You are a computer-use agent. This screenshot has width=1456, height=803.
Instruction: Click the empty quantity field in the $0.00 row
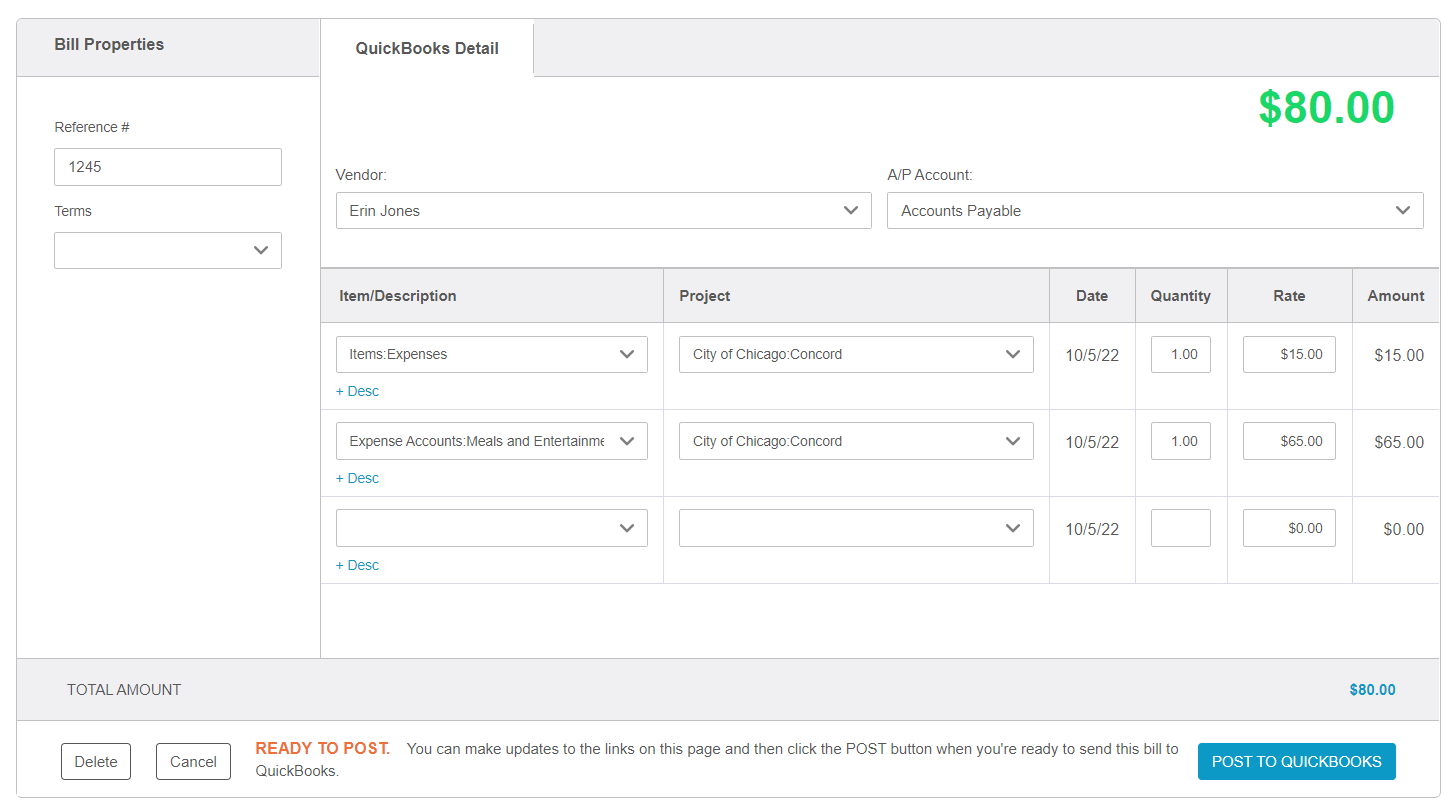coord(1181,528)
